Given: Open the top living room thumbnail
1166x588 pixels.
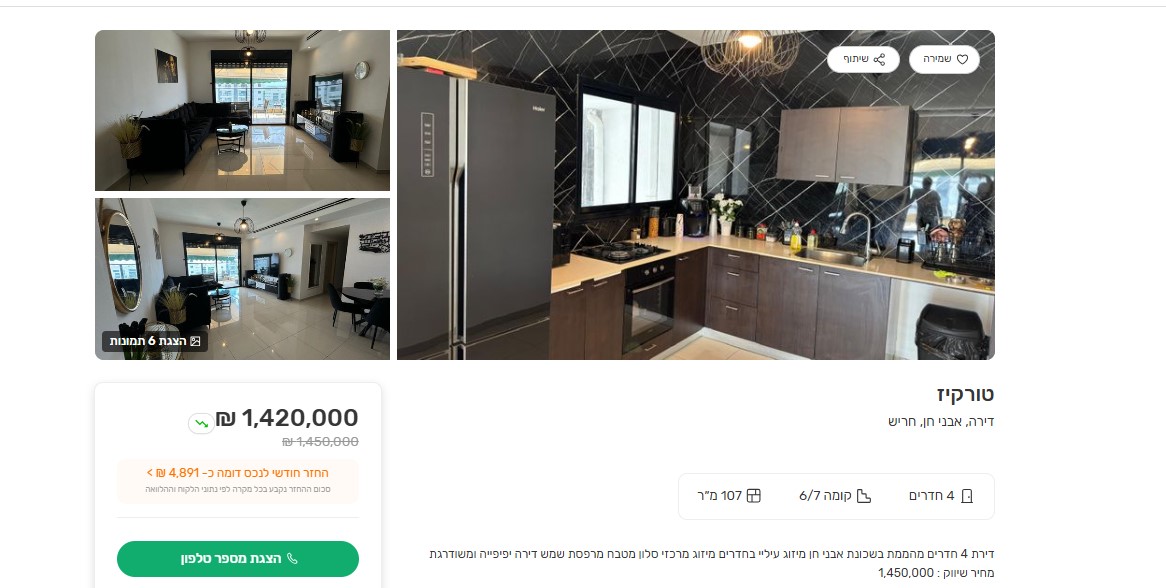Looking at the screenshot, I should point(242,110).
